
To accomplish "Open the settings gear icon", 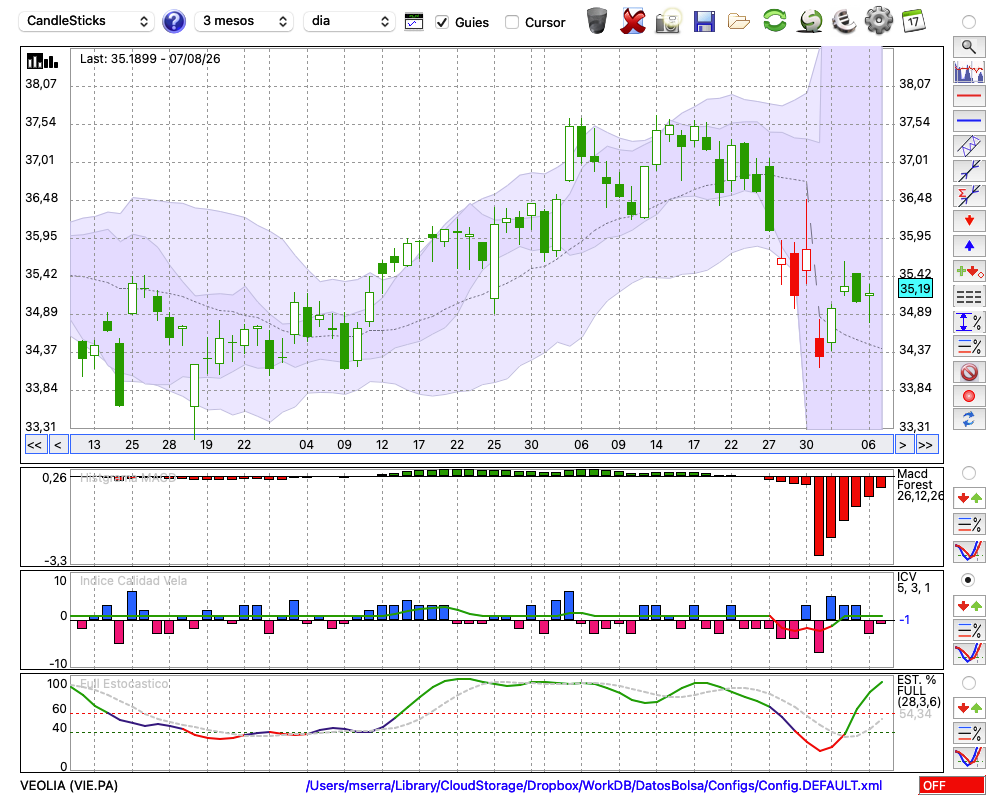I will pyautogui.click(x=879, y=20).
